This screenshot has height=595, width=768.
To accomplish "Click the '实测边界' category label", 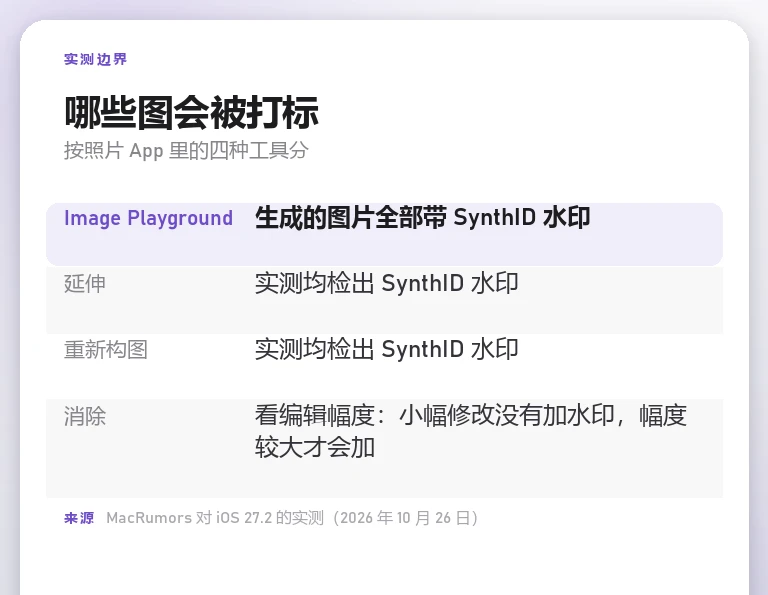I will pyautogui.click(x=96, y=59).
